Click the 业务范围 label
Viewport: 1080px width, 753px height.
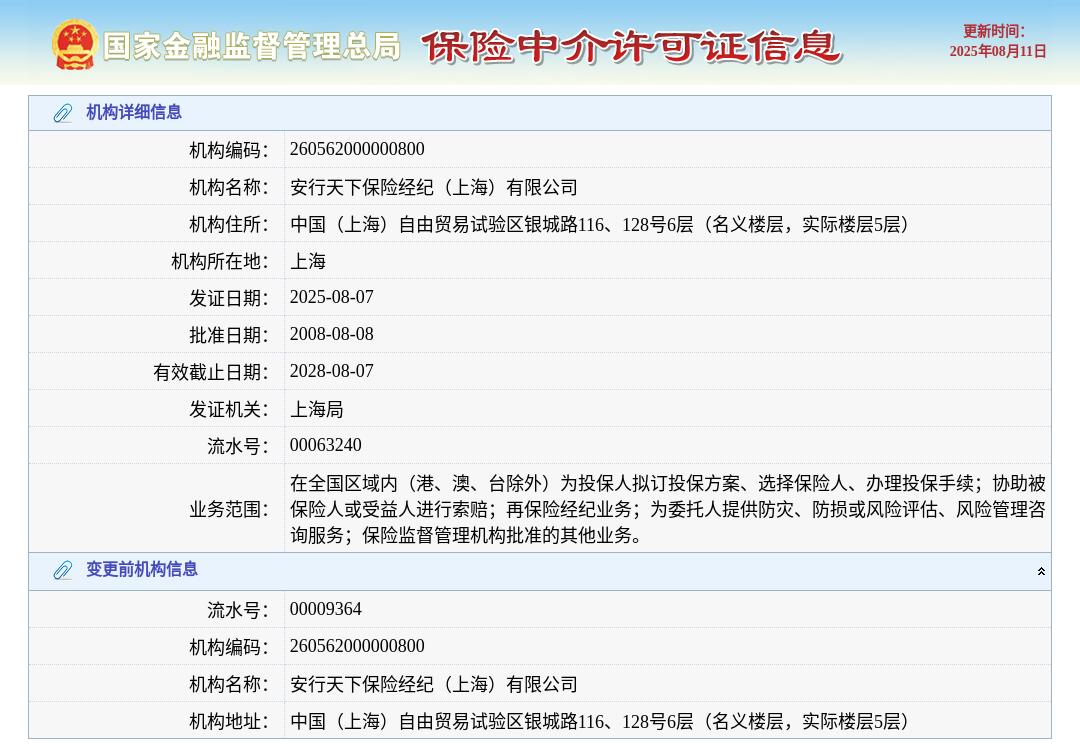229,510
